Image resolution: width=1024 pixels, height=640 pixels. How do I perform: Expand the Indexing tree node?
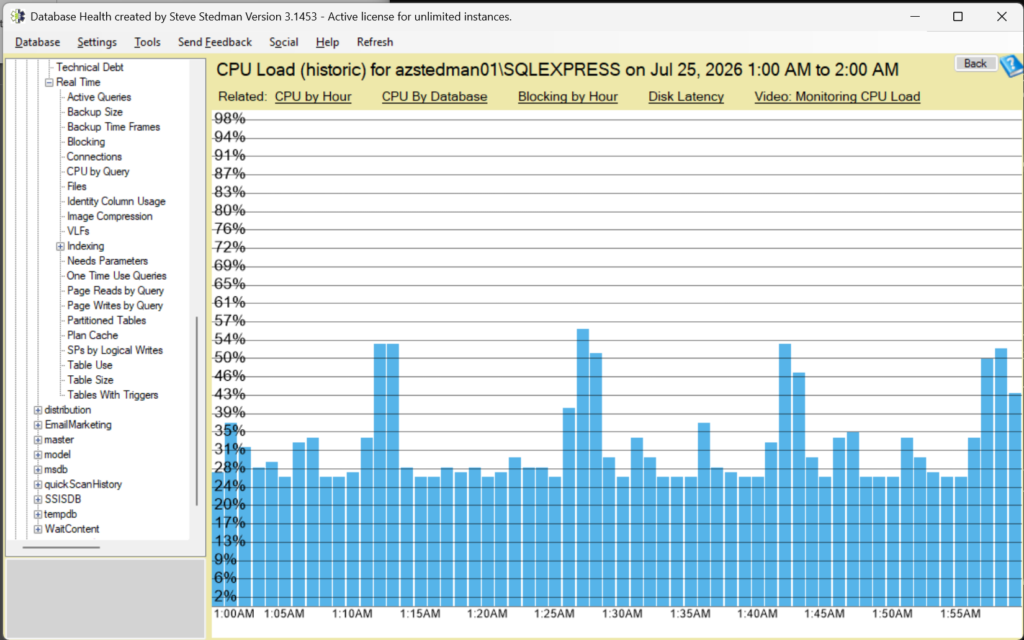[60, 246]
